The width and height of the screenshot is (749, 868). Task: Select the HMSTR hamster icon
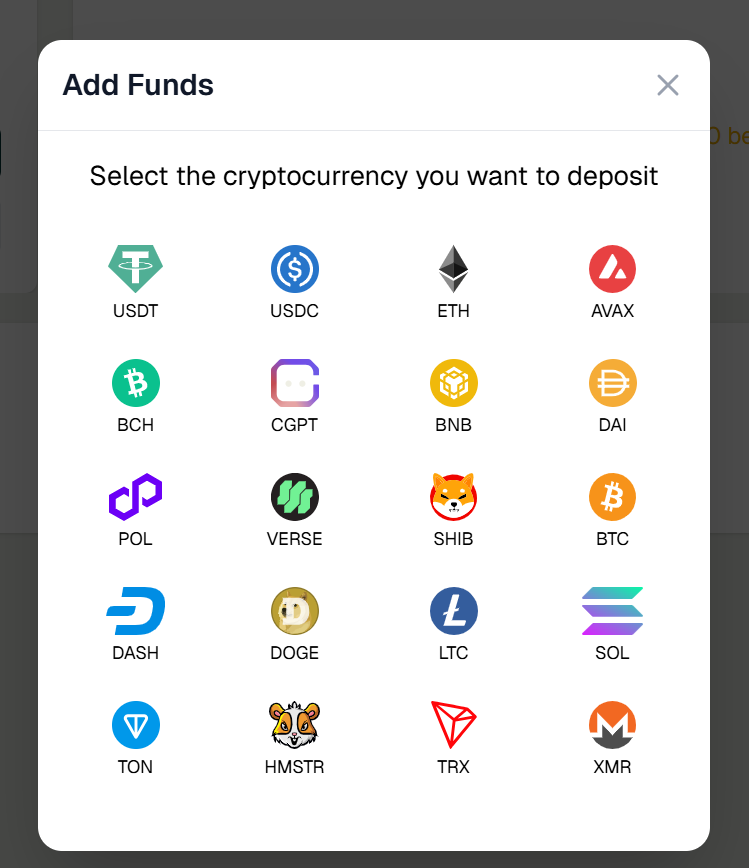coord(294,724)
